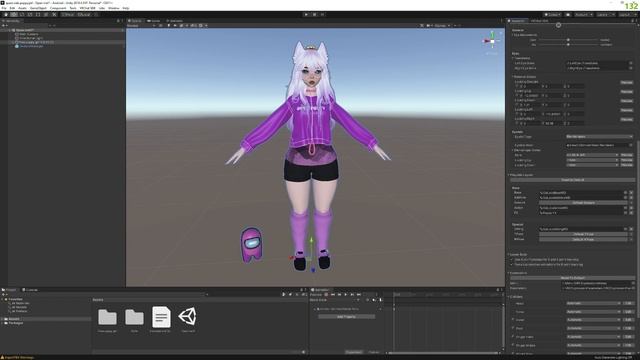Screen dimensions: 640x360
Task: Start Play mode with the Play button
Action: click(x=306, y=14)
